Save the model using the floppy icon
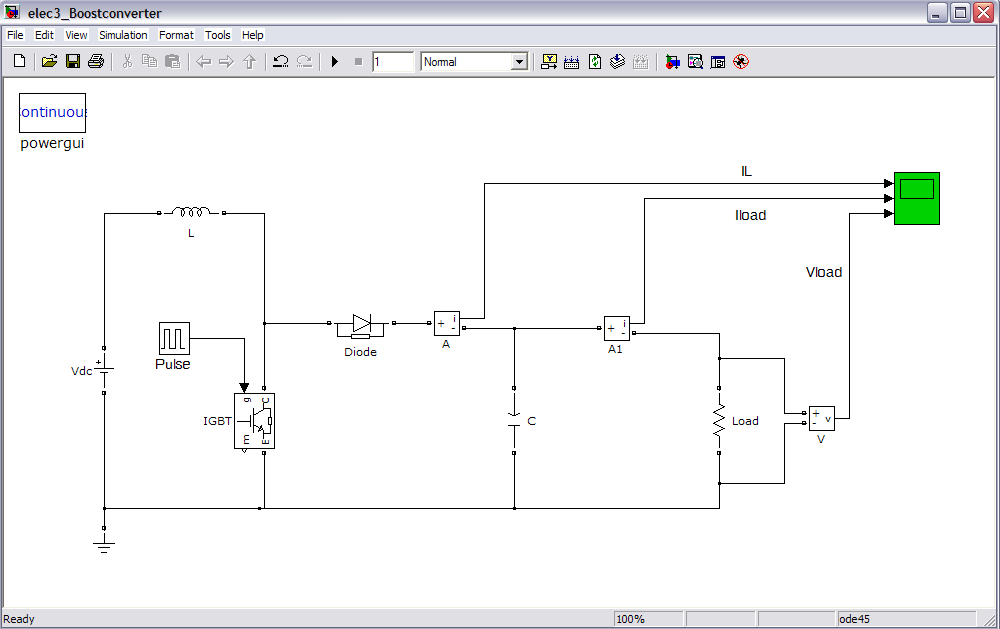 click(x=72, y=62)
